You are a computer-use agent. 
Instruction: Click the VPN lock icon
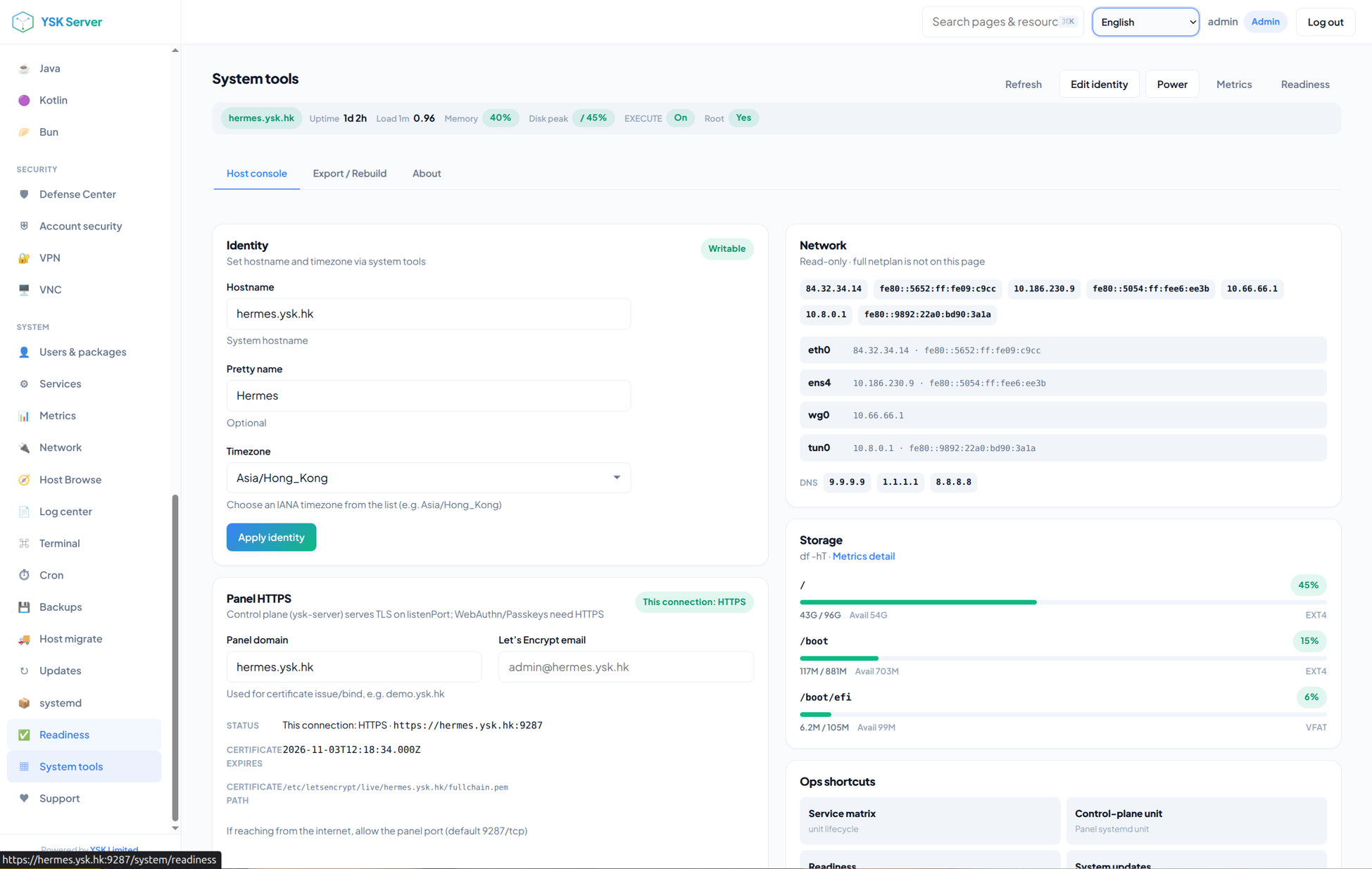point(24,258)
